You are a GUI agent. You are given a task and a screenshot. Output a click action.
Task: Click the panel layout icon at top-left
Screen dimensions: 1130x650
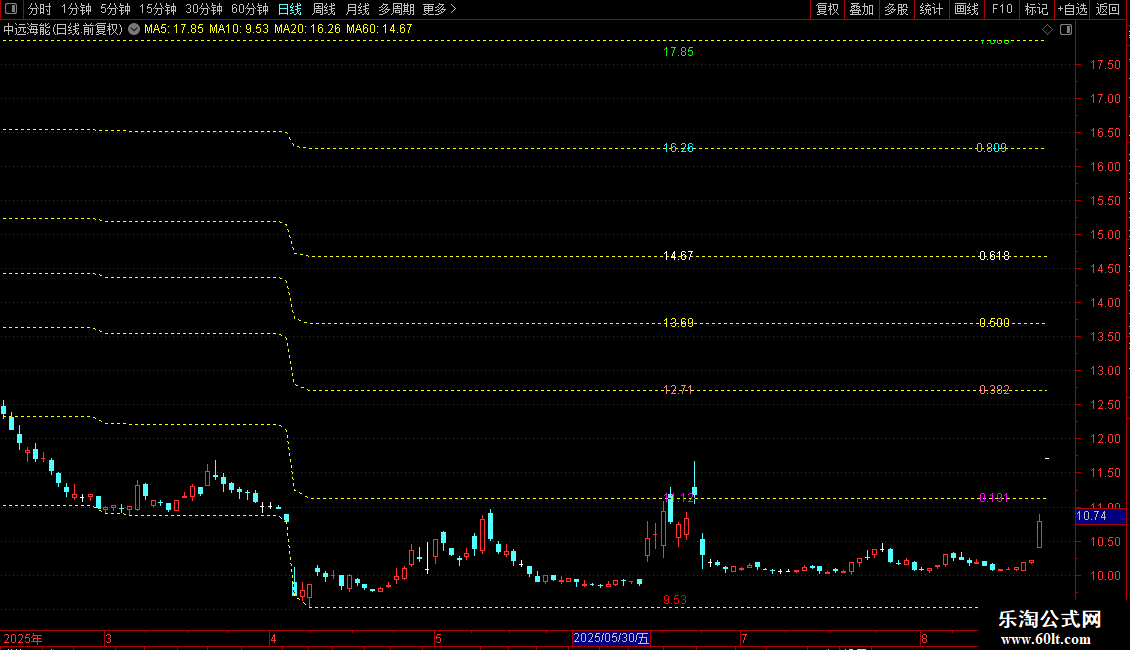point(11,9)
